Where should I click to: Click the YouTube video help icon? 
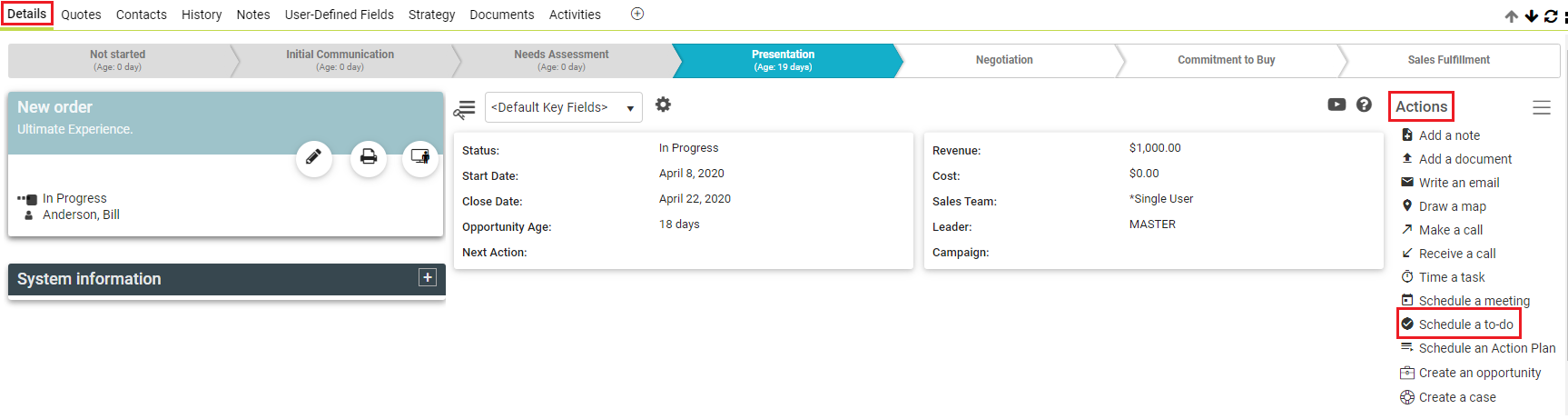(x=1336, y=105)
